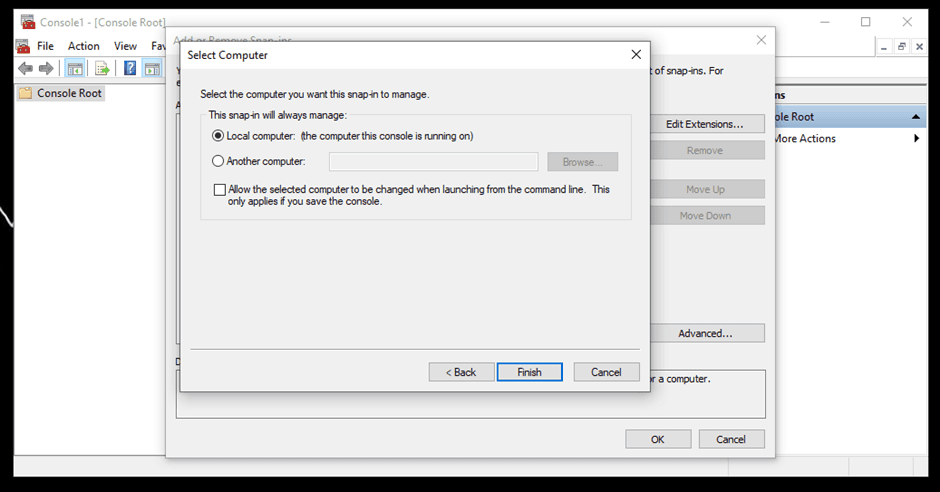Image resolution: width=940 pixels, height=492 pixels.
Task: Click the Remove button in snap-ins dialog
Action: (x=705, y=150)
